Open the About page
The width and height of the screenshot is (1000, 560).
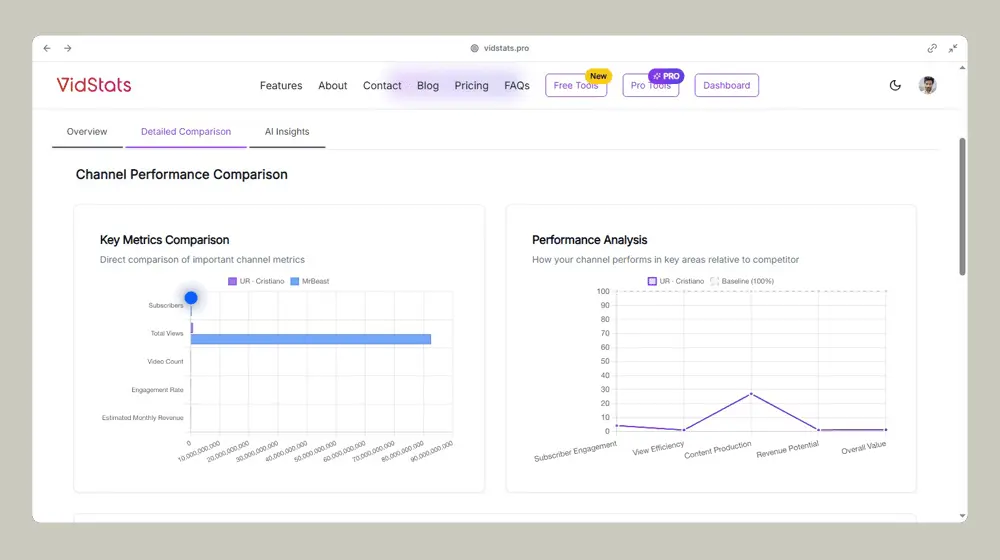[x=332, y=85]
